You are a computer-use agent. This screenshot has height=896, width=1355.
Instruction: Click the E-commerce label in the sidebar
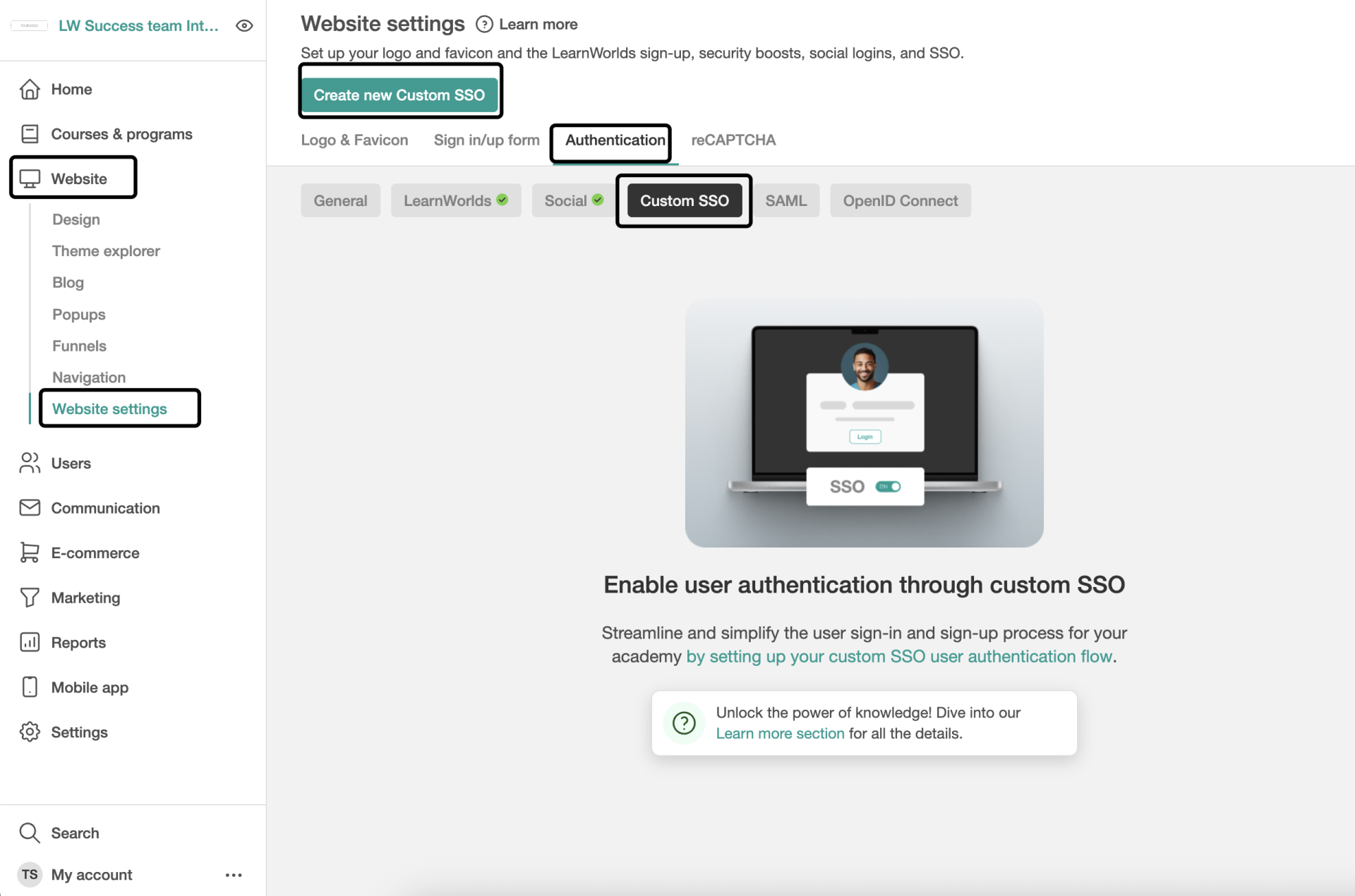[x=95, y=553]
